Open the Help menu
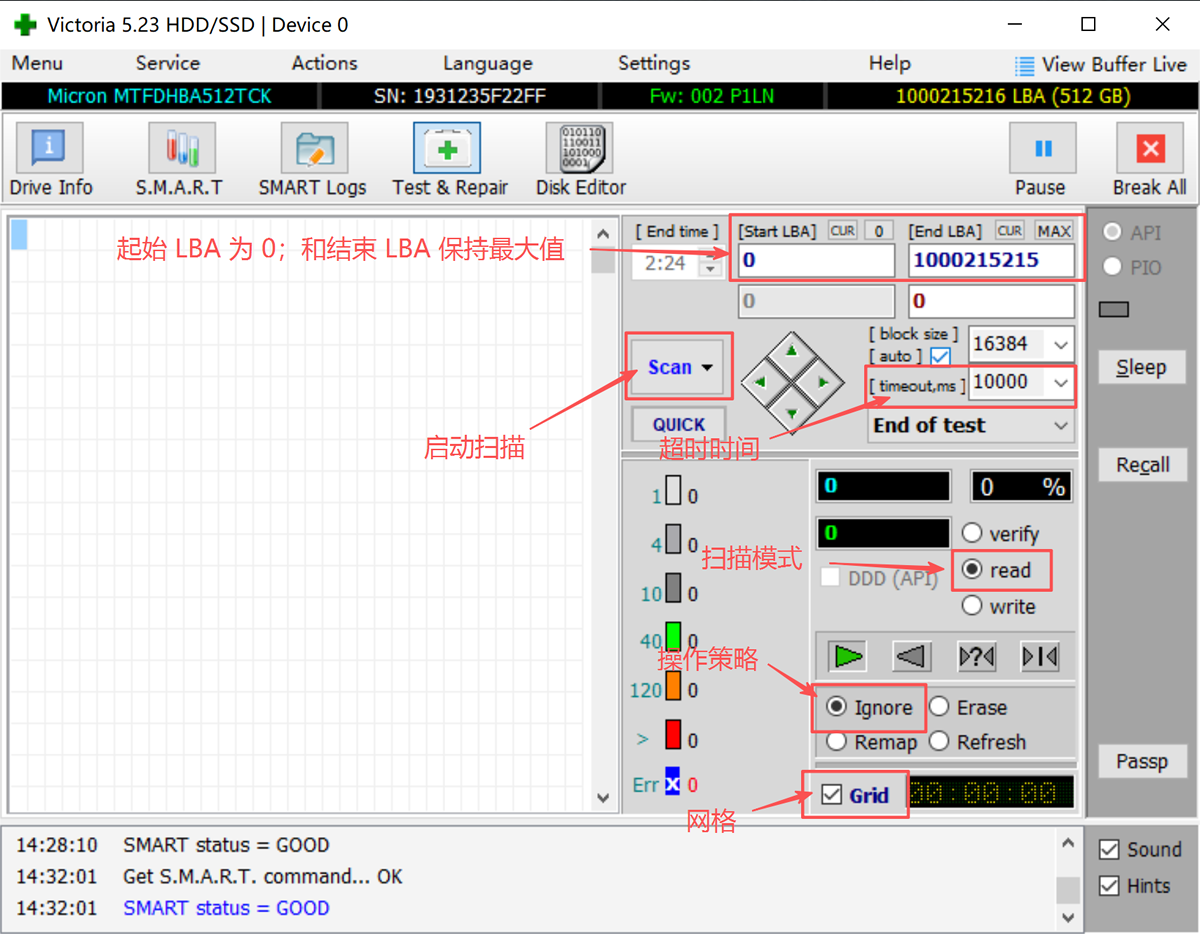The height and width of the screenshot is (934, 1200). click(x=890, y=63)
